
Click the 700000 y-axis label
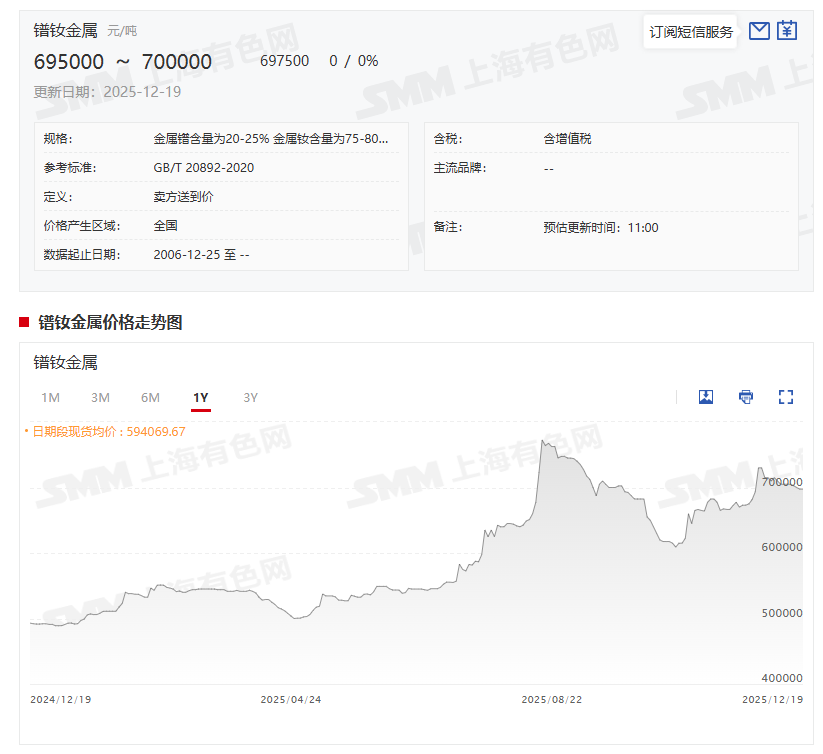(781, 482)
